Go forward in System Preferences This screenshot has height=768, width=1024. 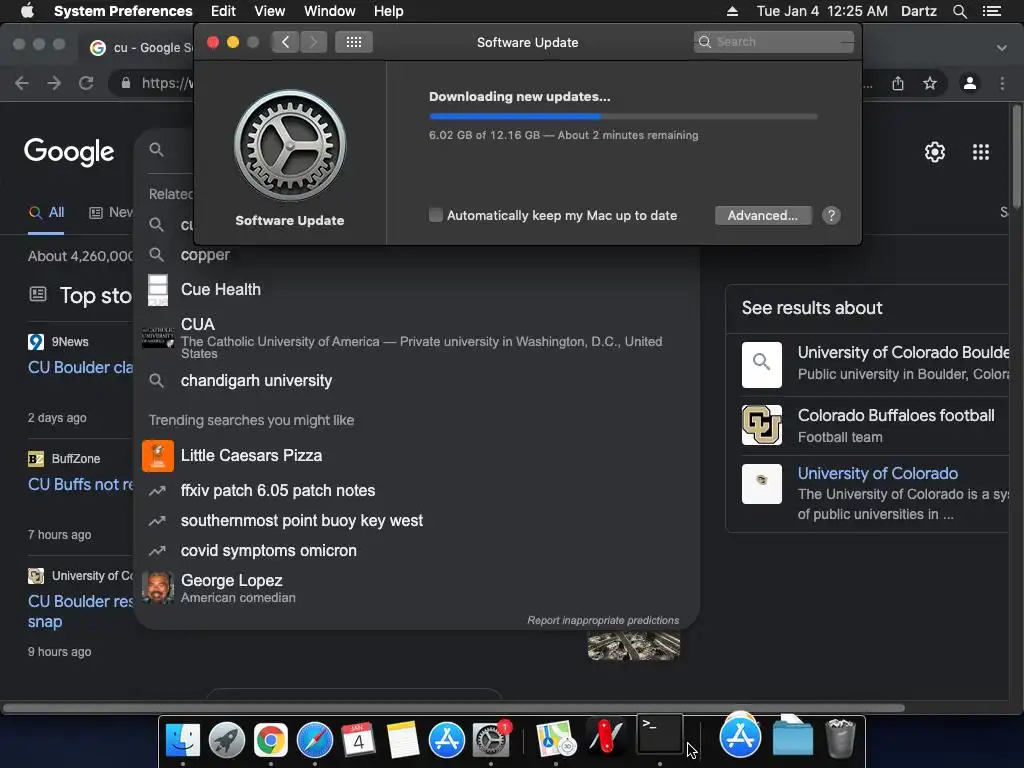point(313,42)
